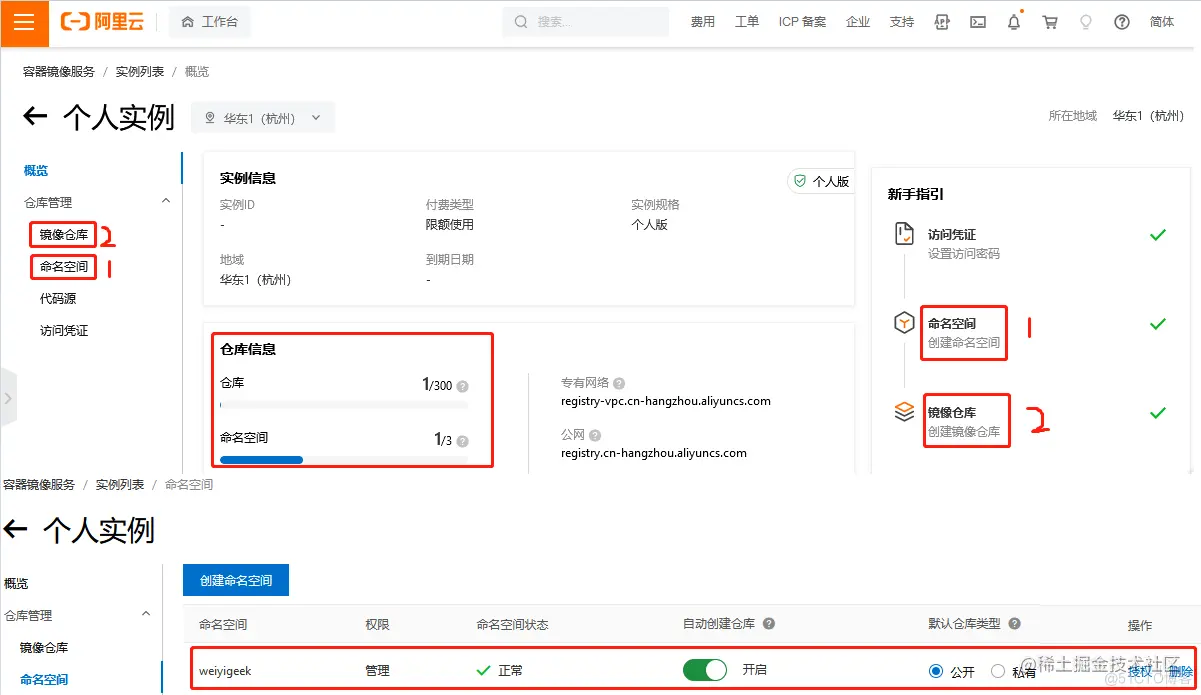Open the hamburger menu icon
Screen dimensions: 1201x695
coord(24,21)
